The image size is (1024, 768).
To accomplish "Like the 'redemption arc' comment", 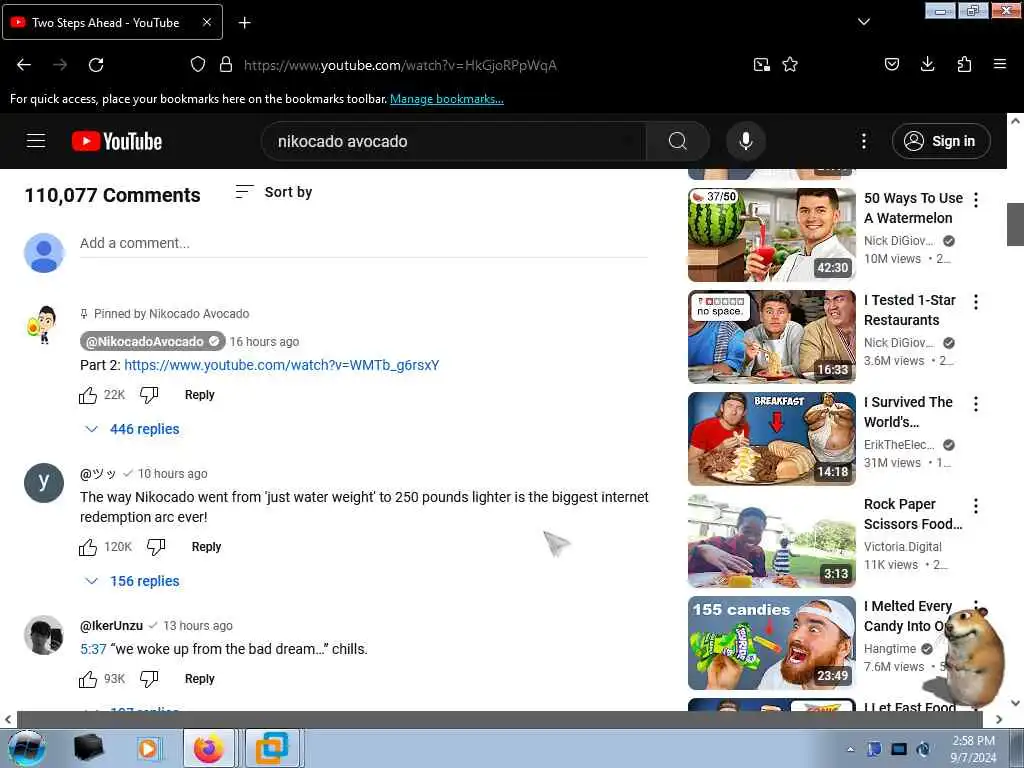I will coord(88,547).
